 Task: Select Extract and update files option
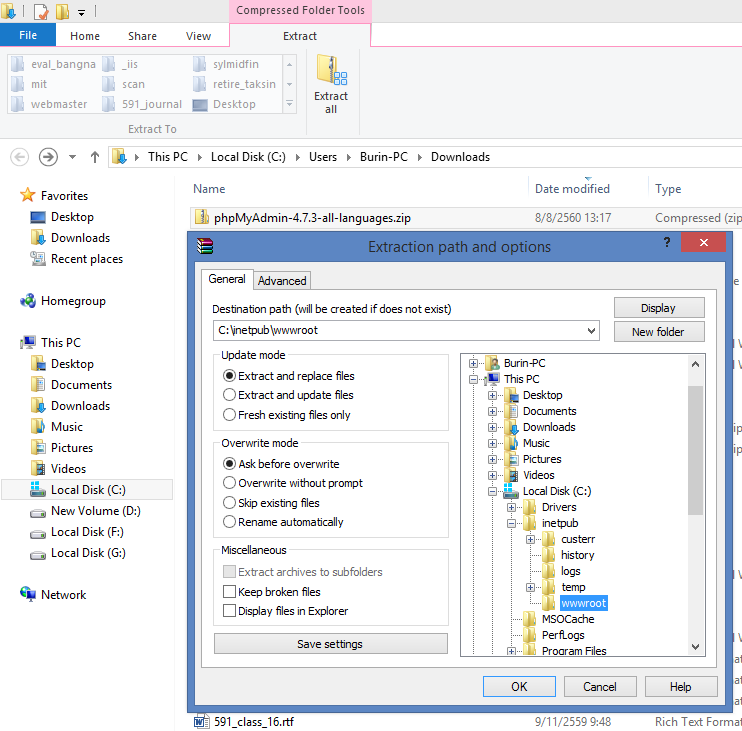tap(288, 395)
